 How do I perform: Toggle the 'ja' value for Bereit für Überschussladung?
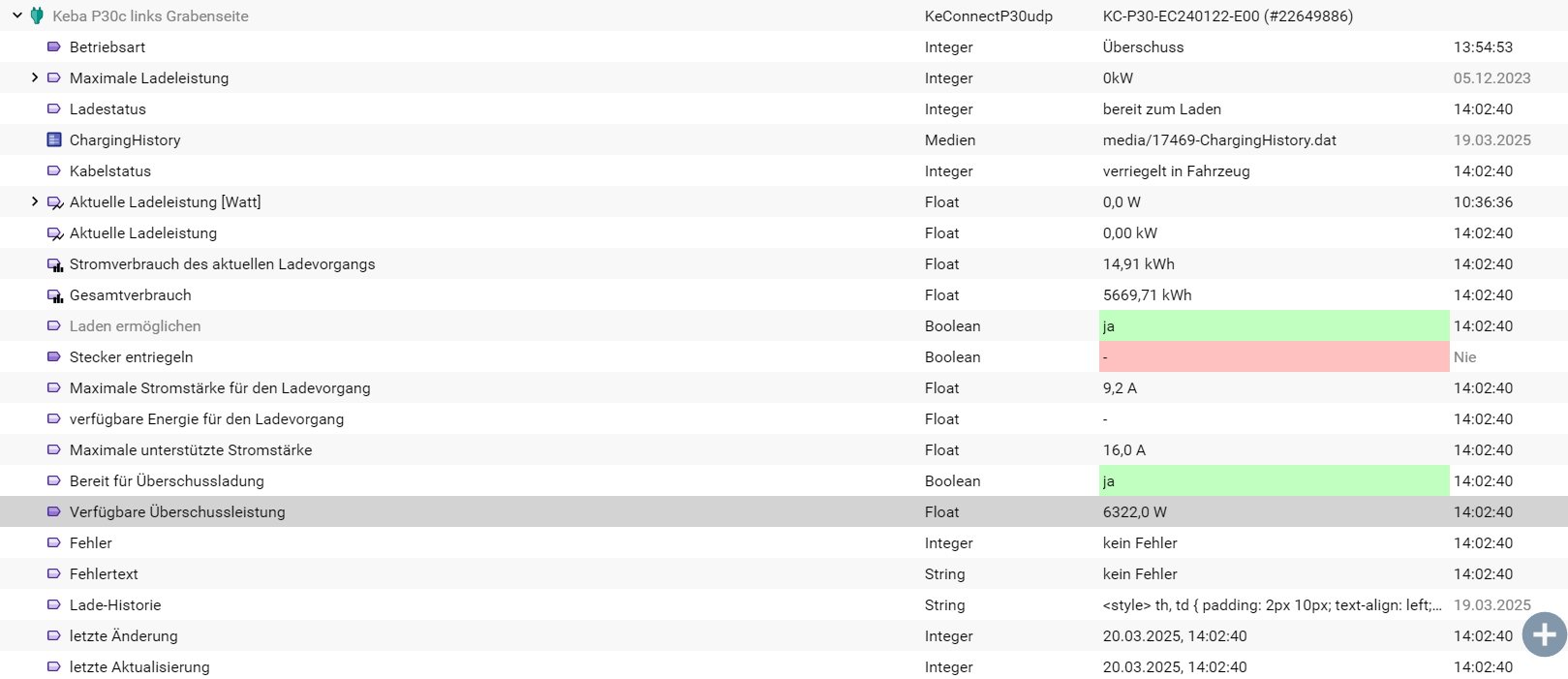point(1275,480)
